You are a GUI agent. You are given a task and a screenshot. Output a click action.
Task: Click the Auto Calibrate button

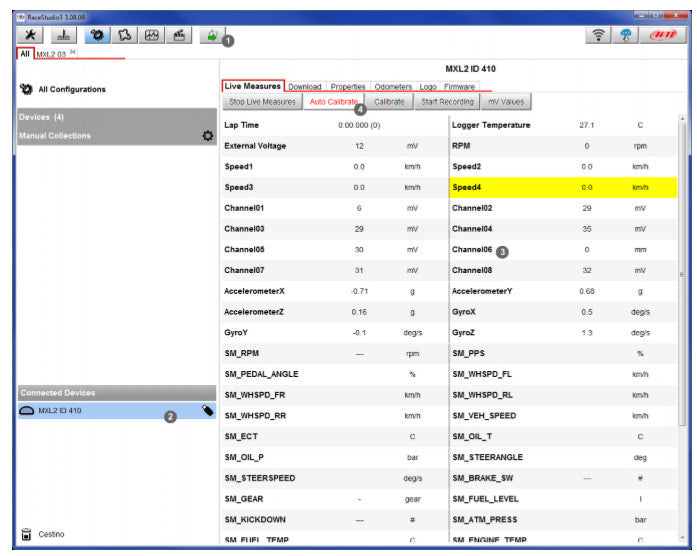pos(334,102)
